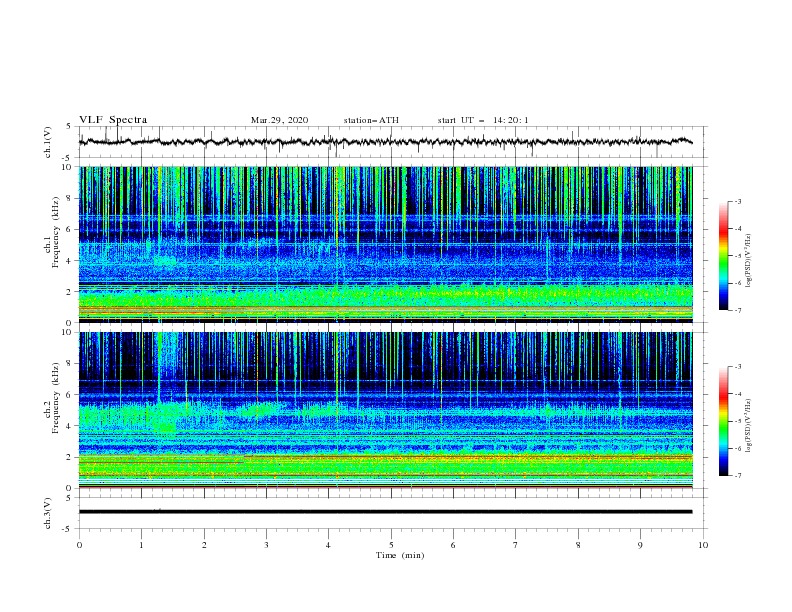Click the ch.2 spectrogram color scale bar
792x612 pixels.
tap(723, 421)
